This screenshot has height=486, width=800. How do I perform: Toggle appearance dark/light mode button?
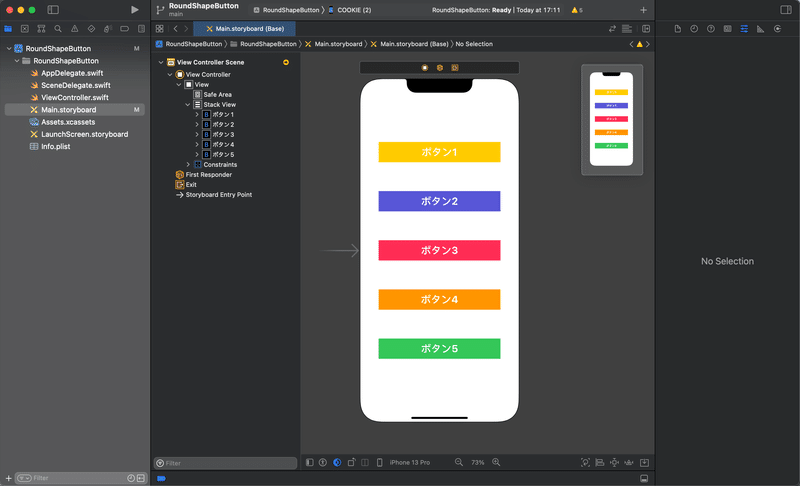(x=337, y=463)
